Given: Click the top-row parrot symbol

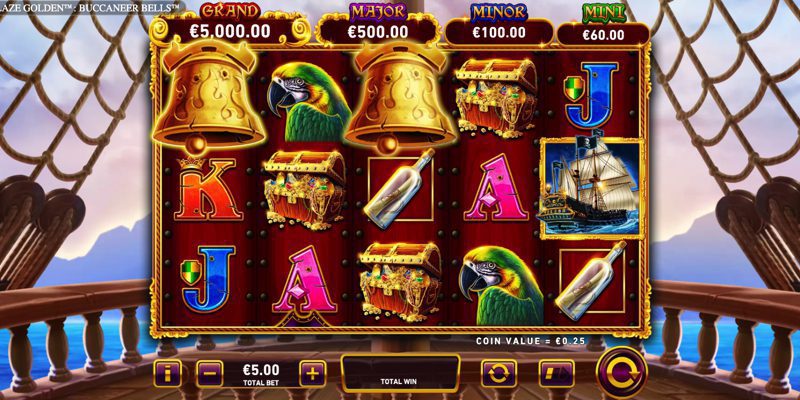Looking at the screenshot, I should (x=309, y=102).
